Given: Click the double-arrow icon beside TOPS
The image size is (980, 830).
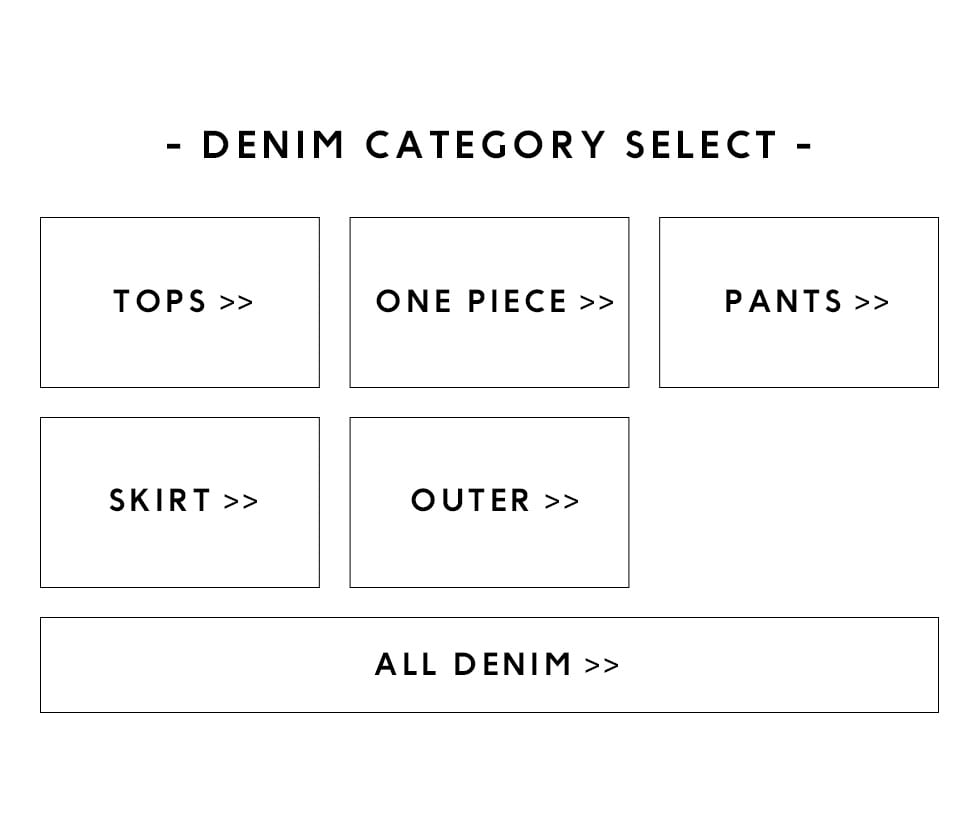Looking at the screenshot, I should click(237, 302).
